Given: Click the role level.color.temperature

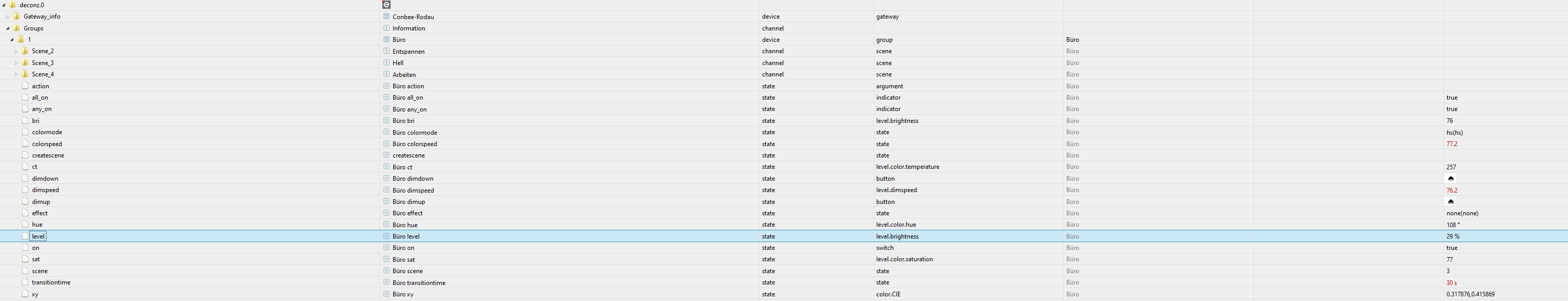Looking at the screenshot, I should (908, 167).
